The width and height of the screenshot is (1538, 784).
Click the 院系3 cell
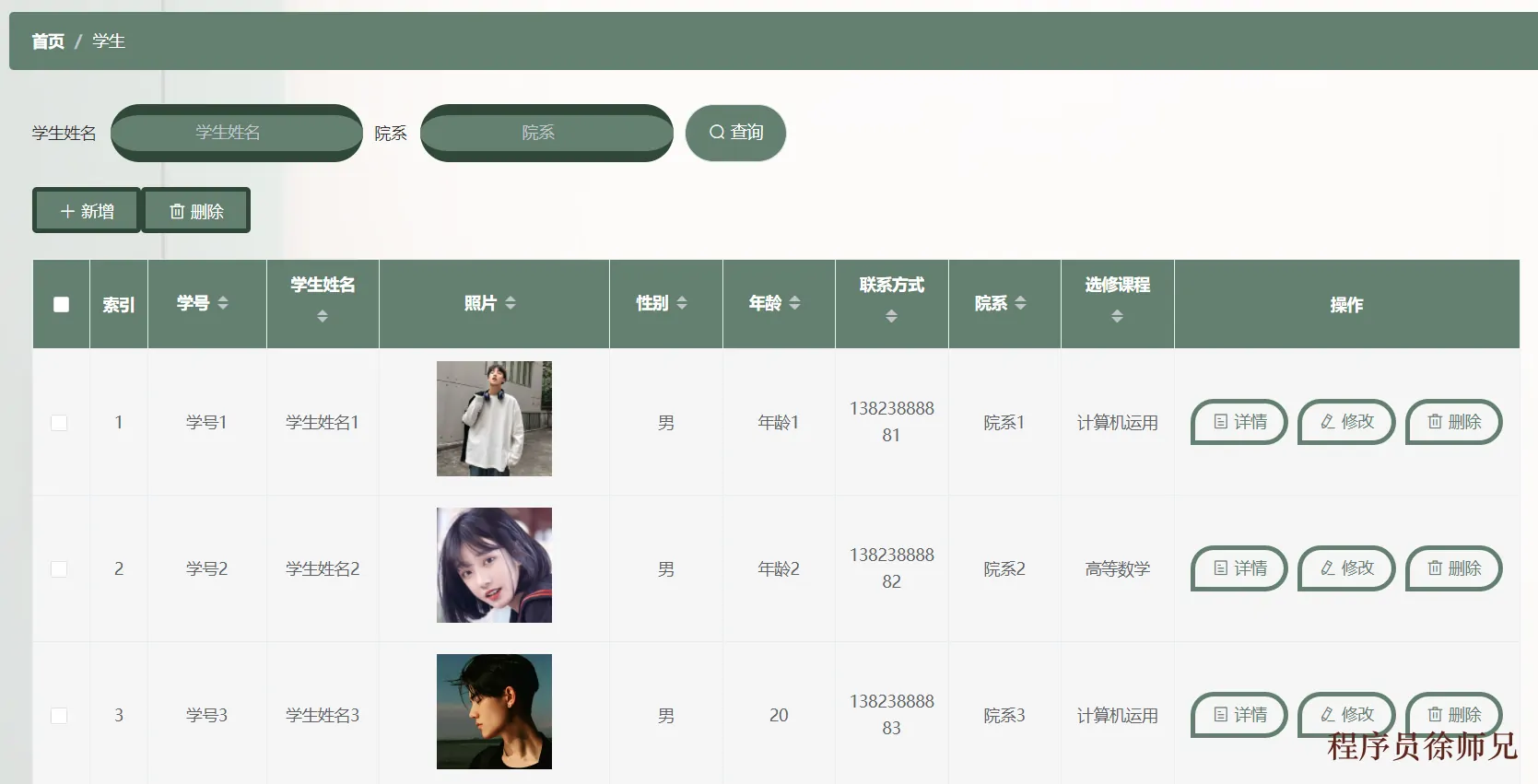(x=1004, y=715)
